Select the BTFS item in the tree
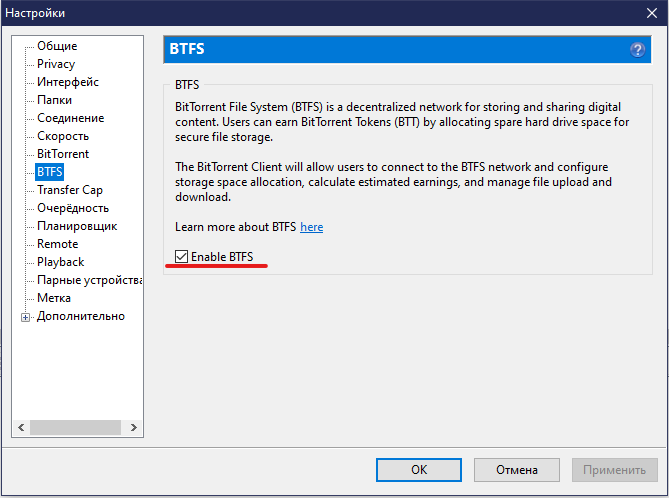 (x=49, y=172)
